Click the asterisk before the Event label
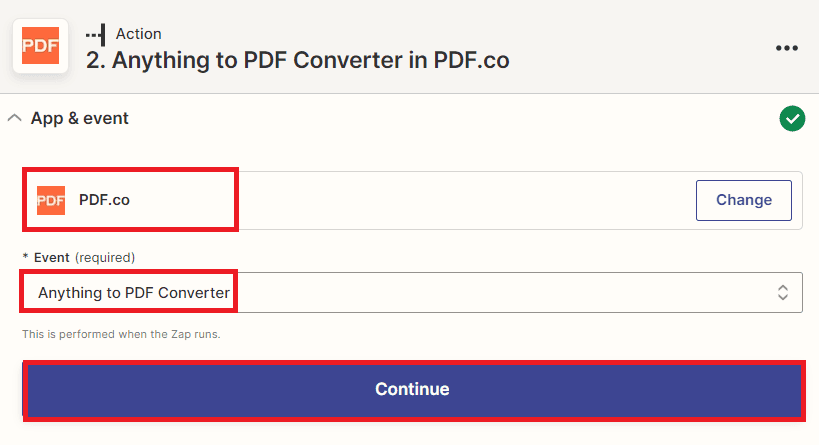 click(x=25, y=257)
